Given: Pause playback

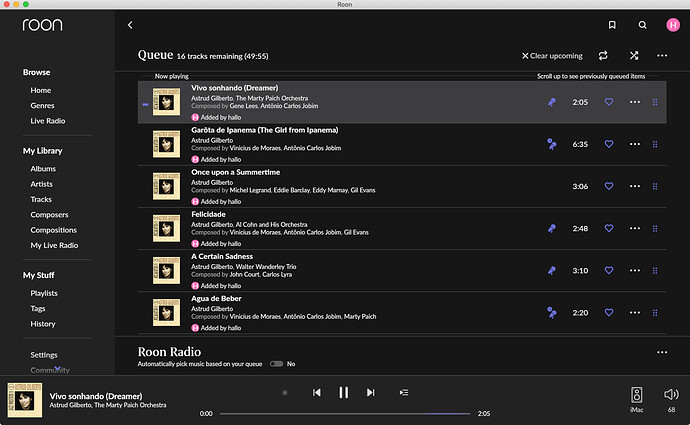Looking at the screenshot, I should (344, 392).
